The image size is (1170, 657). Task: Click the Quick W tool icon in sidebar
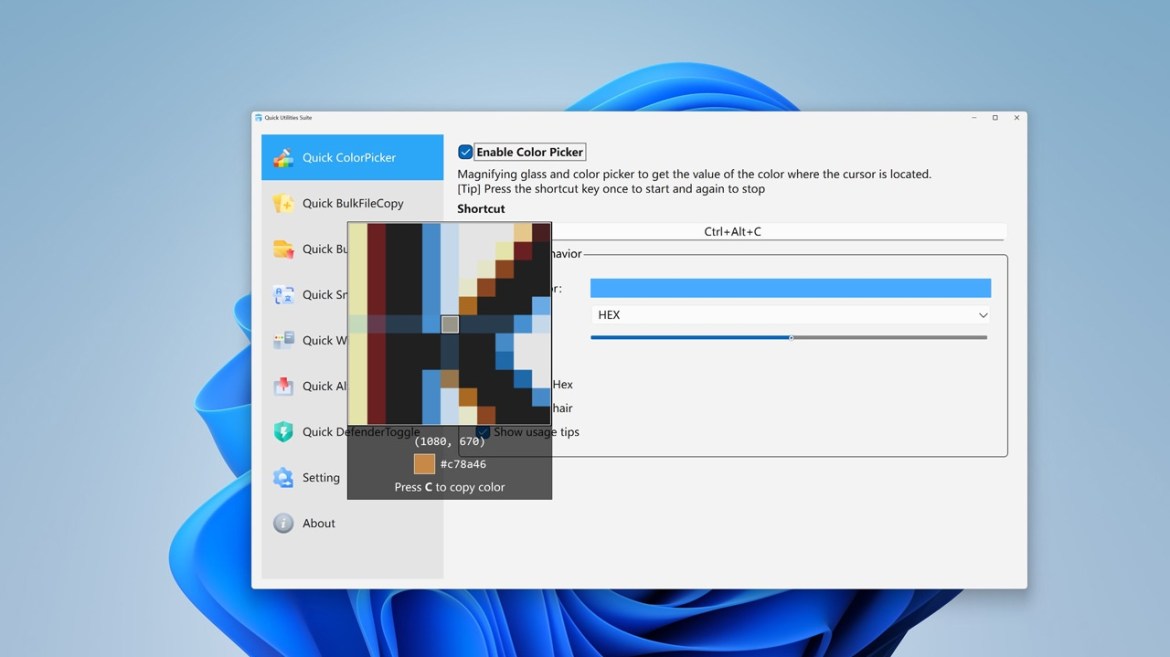286,340
